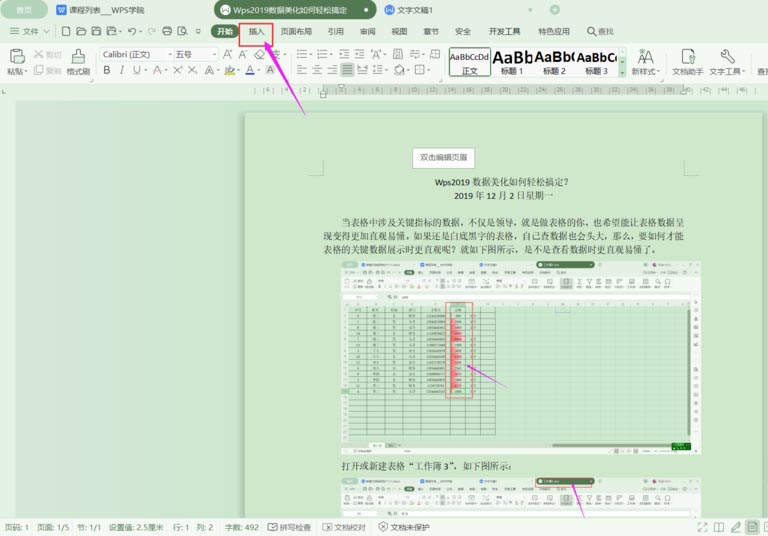Open the quick access toolbar customize arrow
The height and width of the screenshot is (536, 768).
[x=198, y=31]
